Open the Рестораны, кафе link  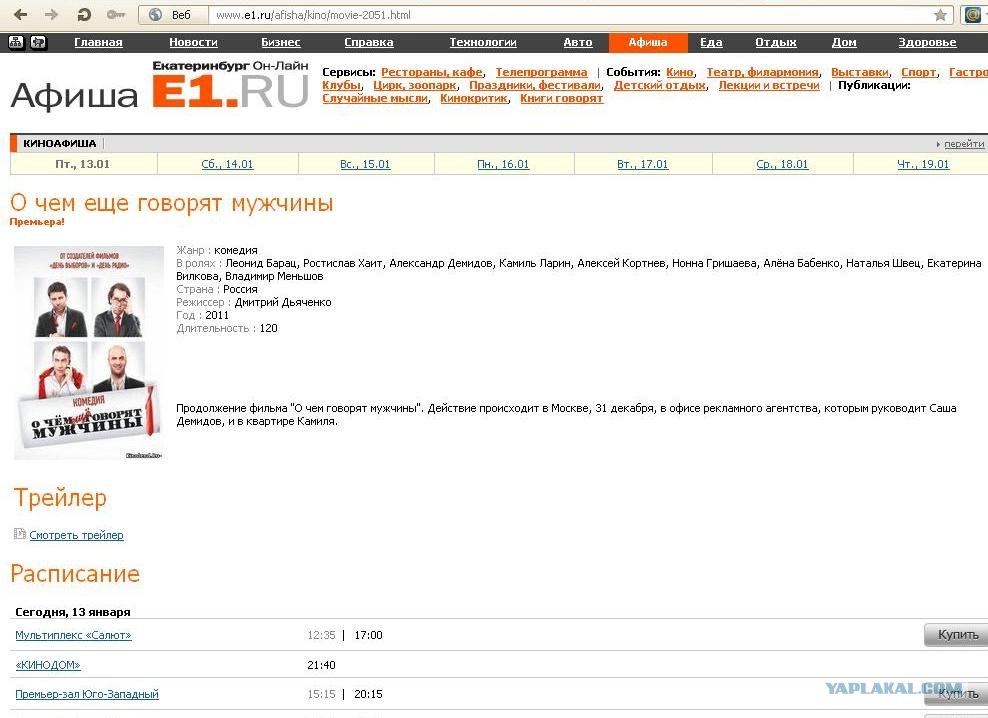click(432, 72)
